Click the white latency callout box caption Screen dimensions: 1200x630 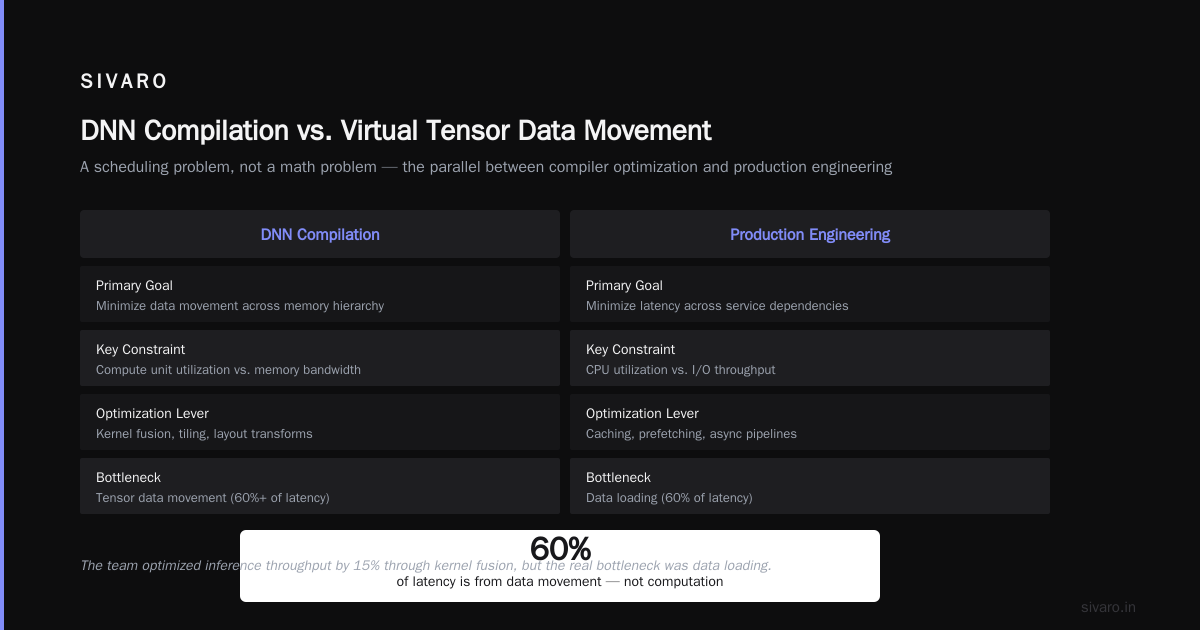560,581
